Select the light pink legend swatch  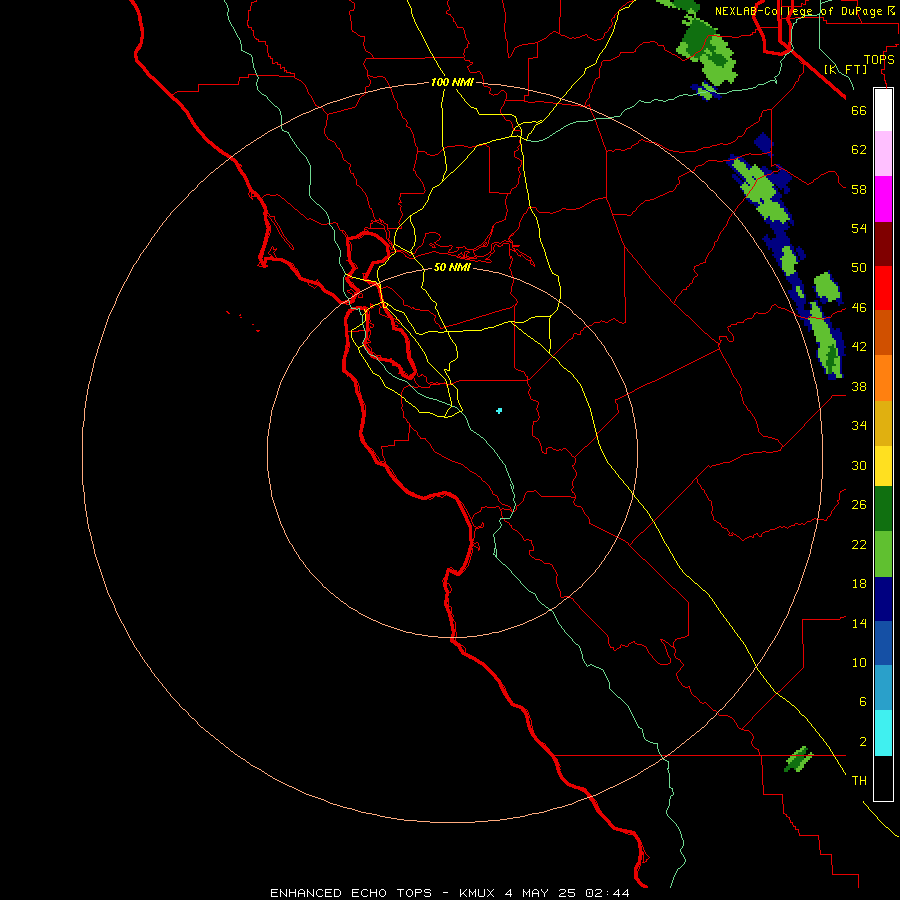click(x=883, y=154)
